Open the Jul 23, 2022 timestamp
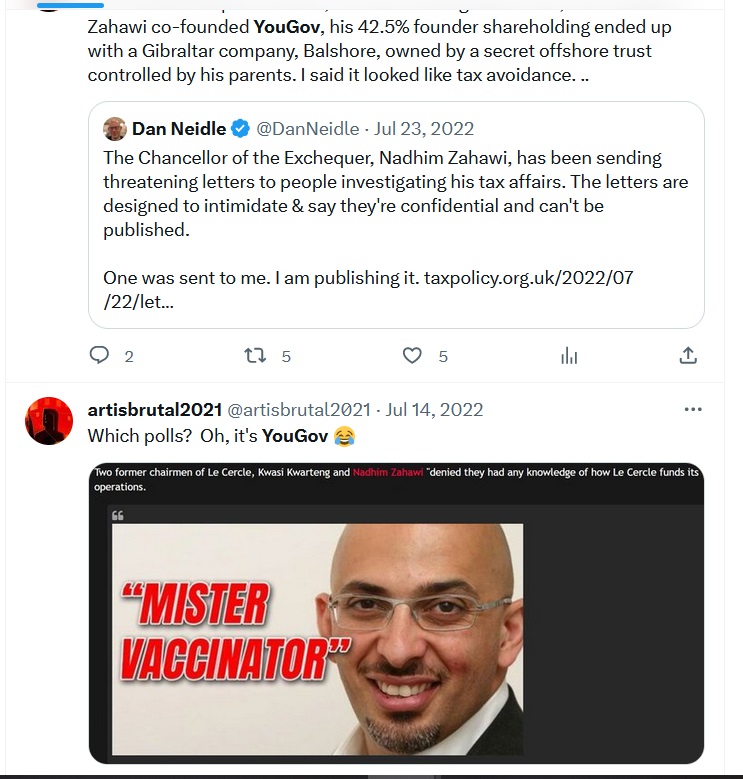Image resolution: width=743 pixels, height=779 pixels. [424, 129]
